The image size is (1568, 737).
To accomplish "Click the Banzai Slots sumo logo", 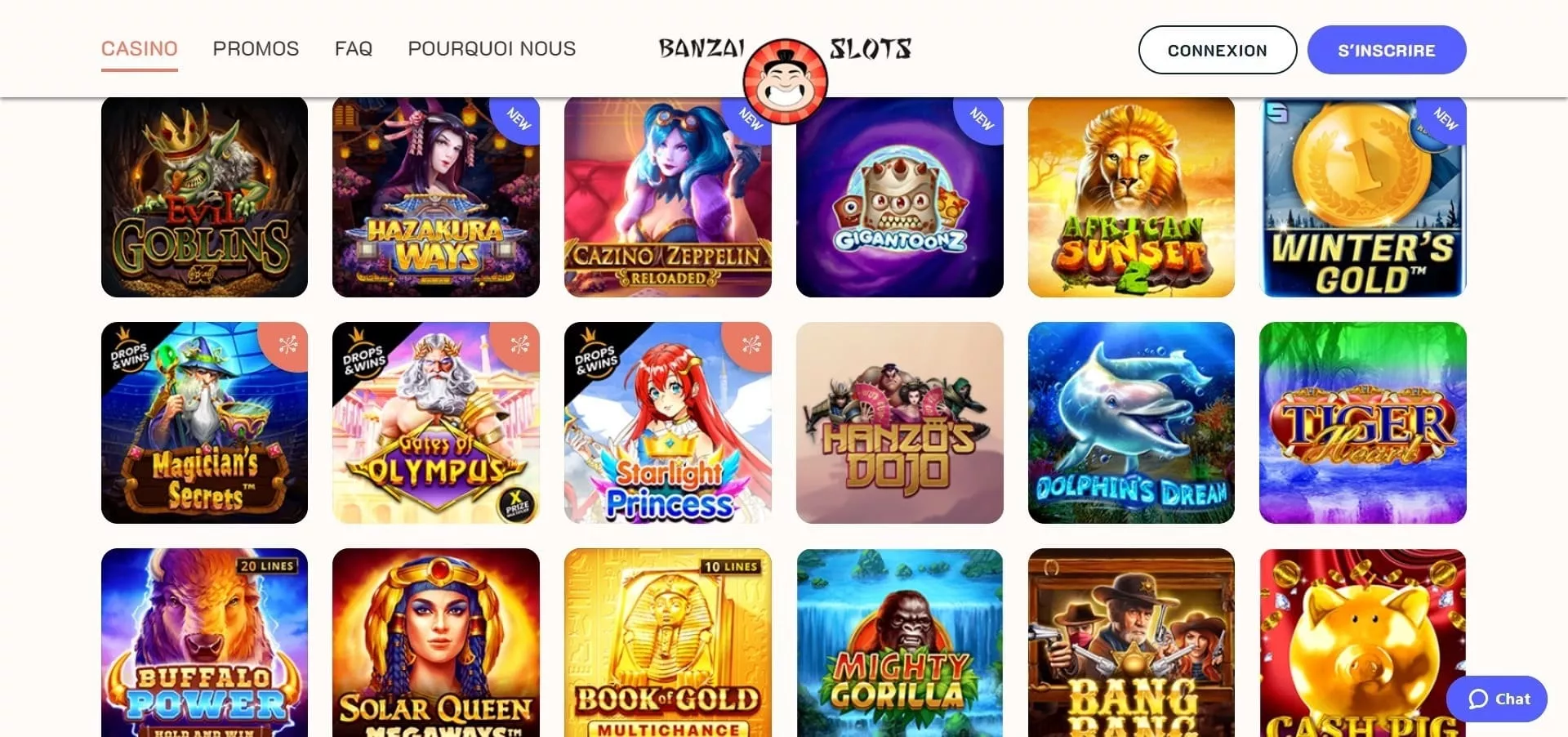I will coord(785,81).
